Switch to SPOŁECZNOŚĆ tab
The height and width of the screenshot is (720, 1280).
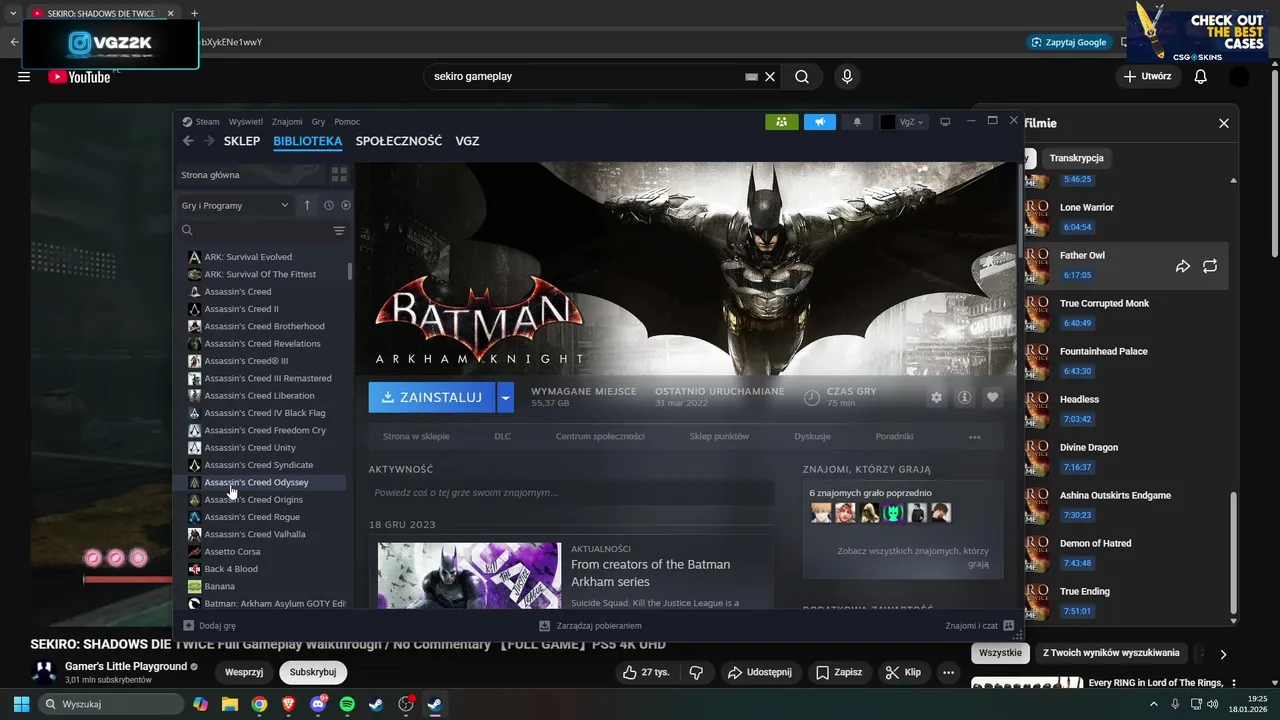coord(399,141)
